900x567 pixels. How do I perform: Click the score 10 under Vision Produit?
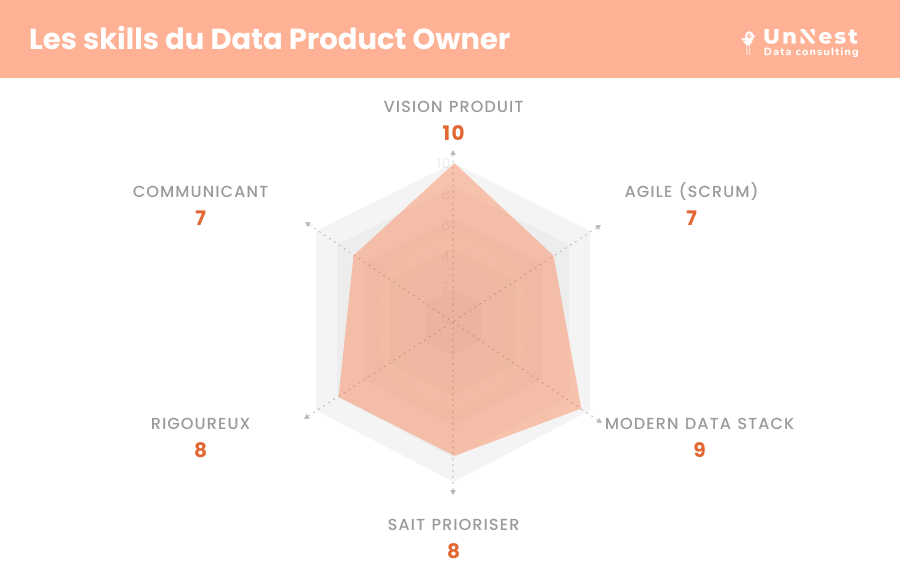[x=453, y=133]
